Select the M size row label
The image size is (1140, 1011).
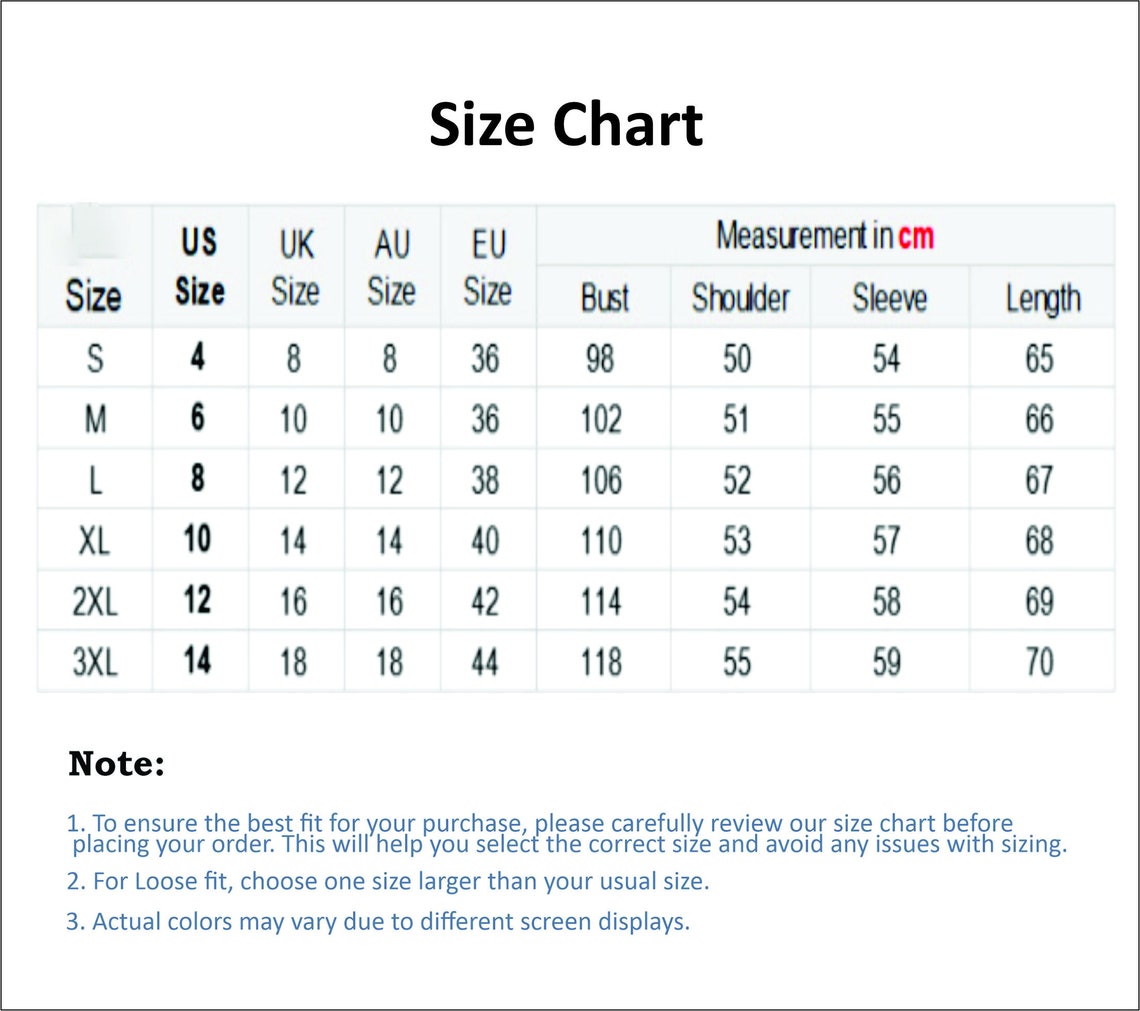(95, 419)
